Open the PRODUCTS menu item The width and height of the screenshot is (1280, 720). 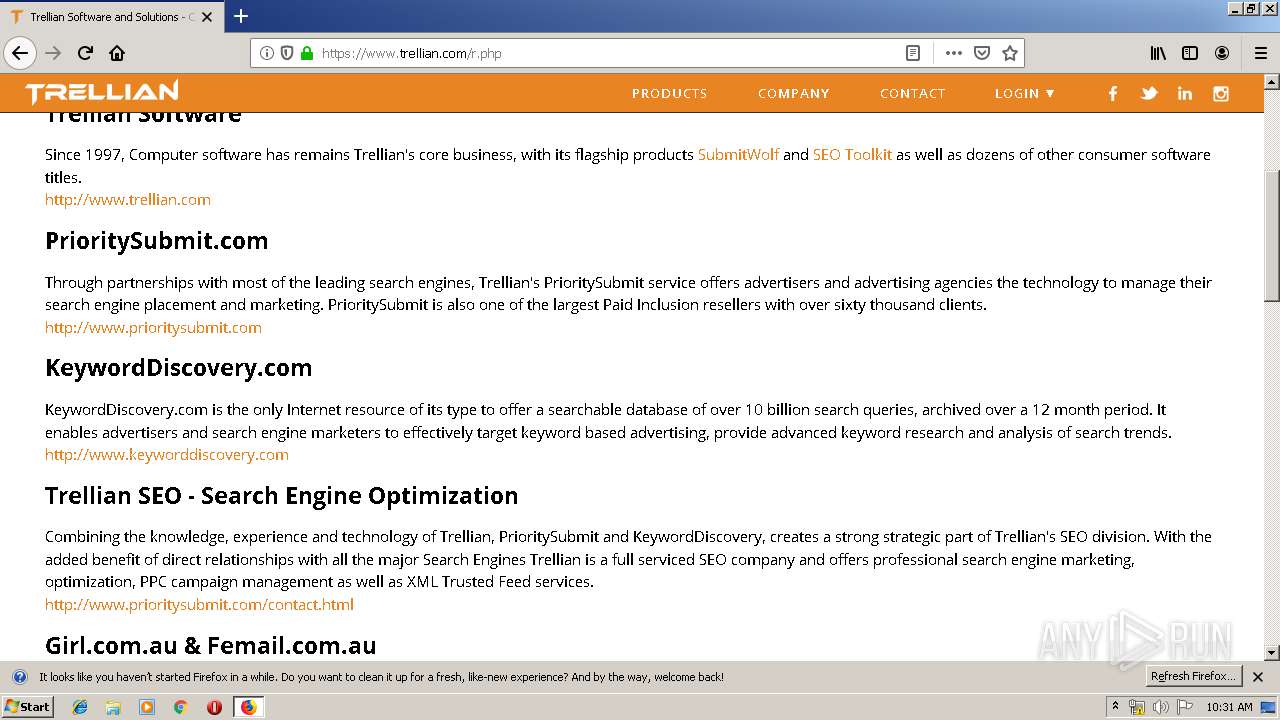[x=669, y=93]
